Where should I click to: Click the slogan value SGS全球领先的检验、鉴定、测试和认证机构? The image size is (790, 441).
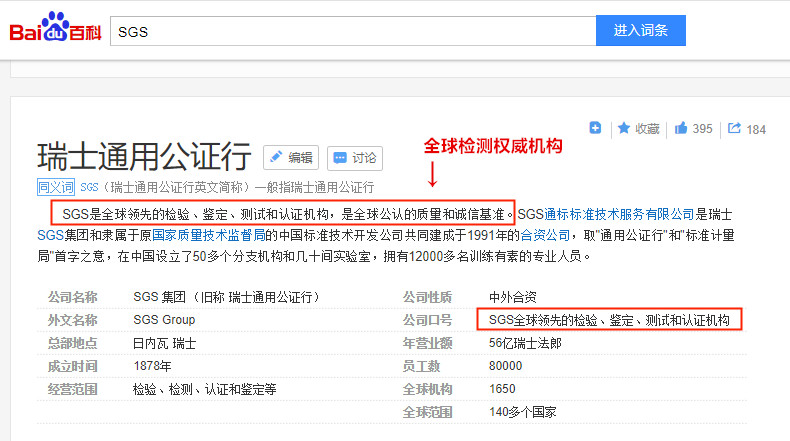pos(609,320)
